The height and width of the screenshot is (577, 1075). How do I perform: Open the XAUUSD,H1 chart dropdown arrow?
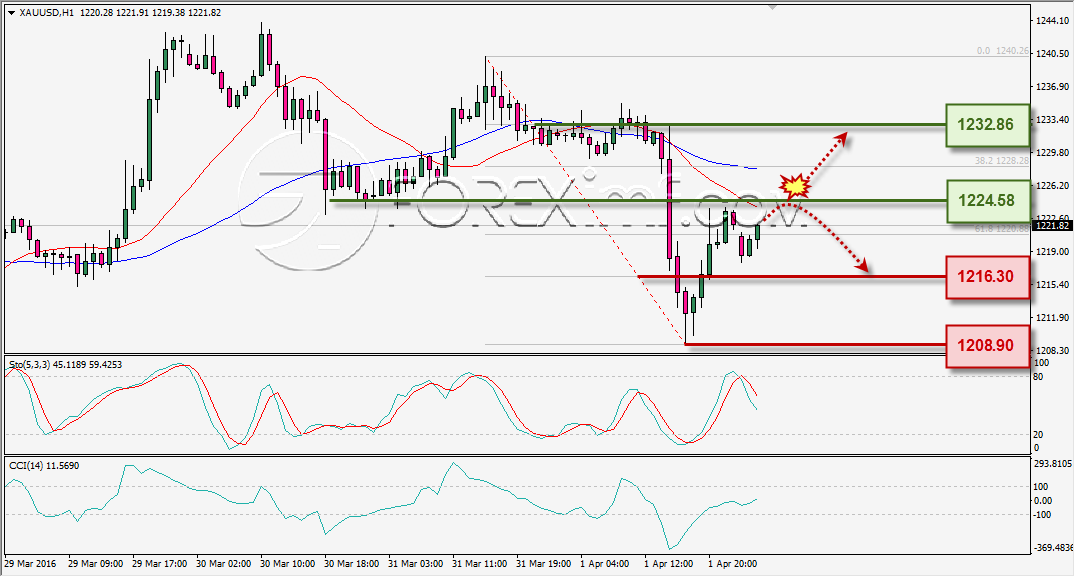coord(12,13)
